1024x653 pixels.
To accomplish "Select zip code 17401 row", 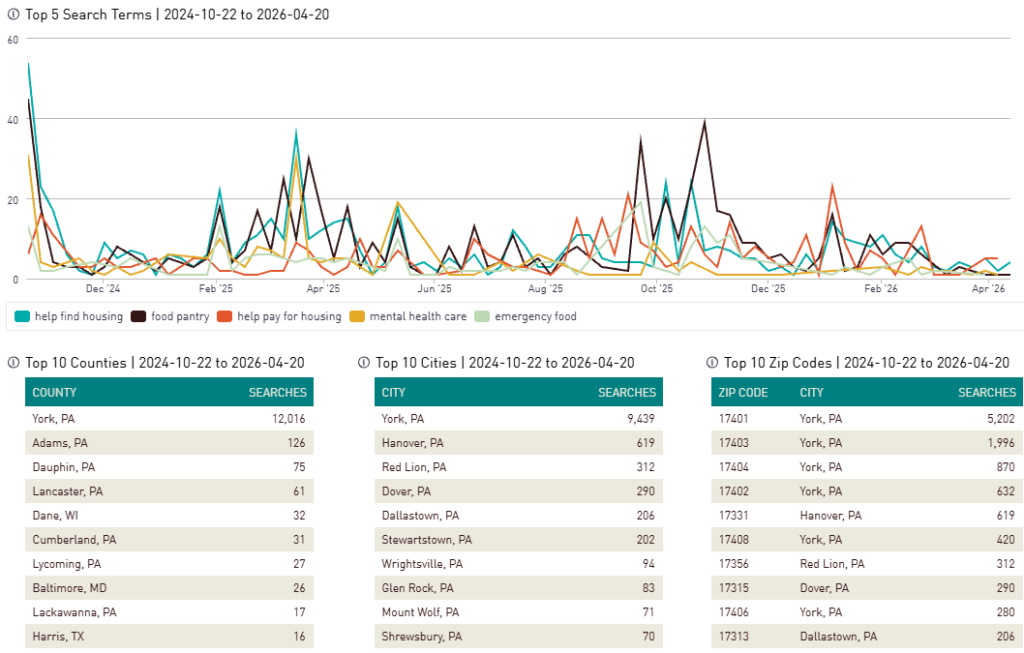I will (867, 419).
